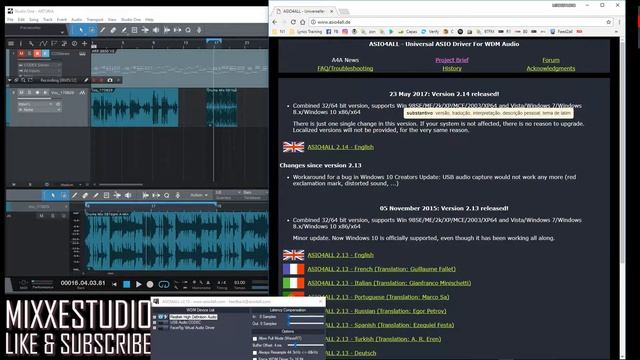This screenshot has width=640, height=360.
Task: Select the Arrow tool in Studio One's top toolbar
Action: pyautogui.click(x=81, y=30)
